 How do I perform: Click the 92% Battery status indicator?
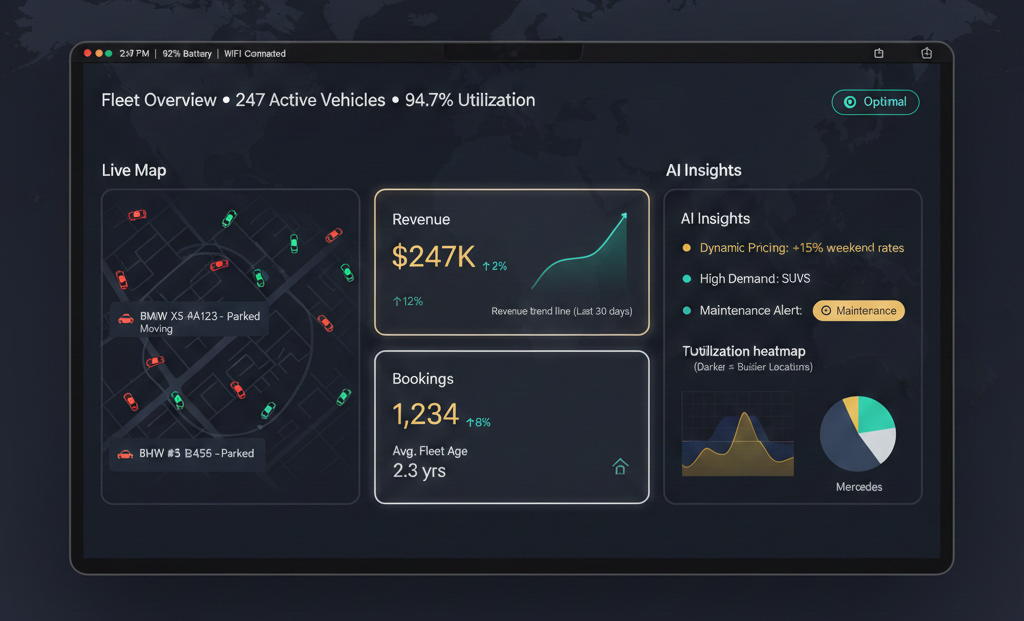186,54
